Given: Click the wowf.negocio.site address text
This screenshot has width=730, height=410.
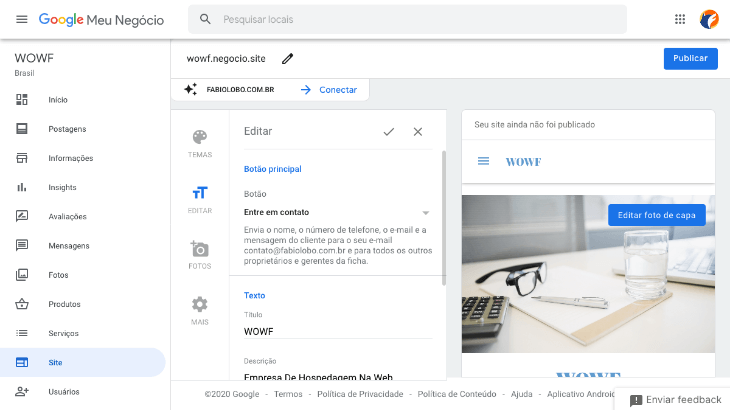Looking at the screenshot, I should (226, 59).
